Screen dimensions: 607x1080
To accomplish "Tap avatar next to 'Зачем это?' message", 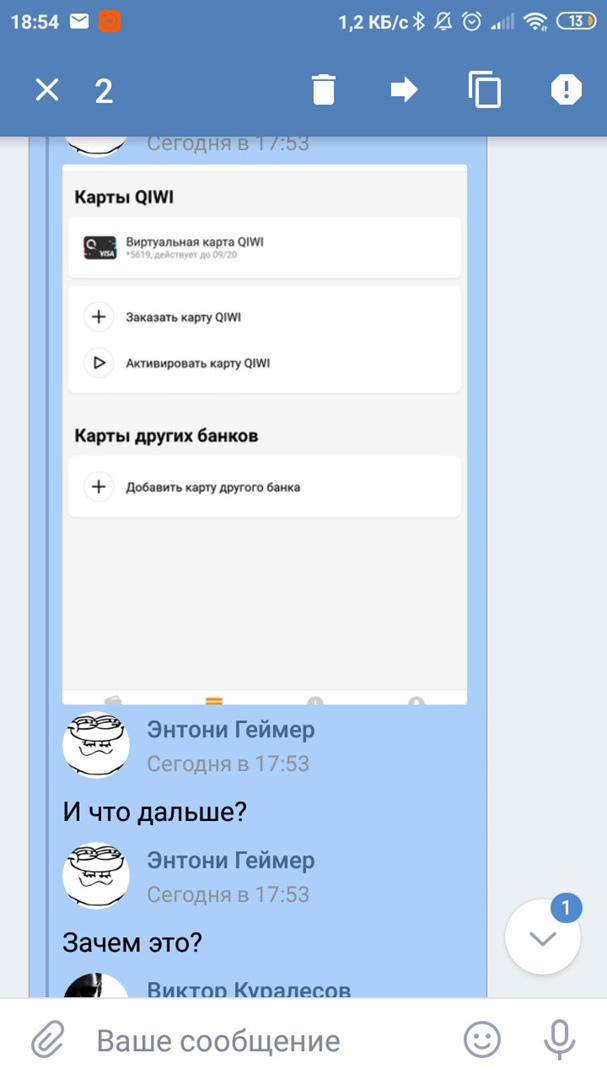I will click(96, 875).
